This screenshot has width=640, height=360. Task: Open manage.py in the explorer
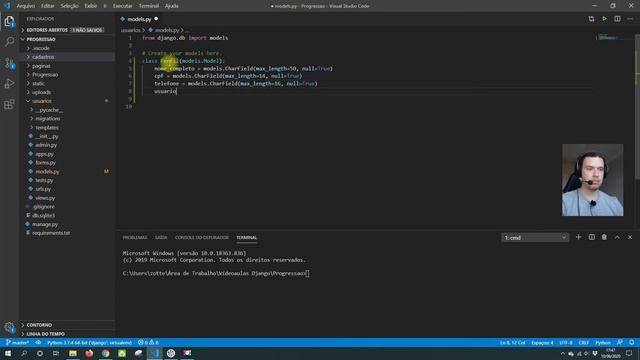pos(45,224)
